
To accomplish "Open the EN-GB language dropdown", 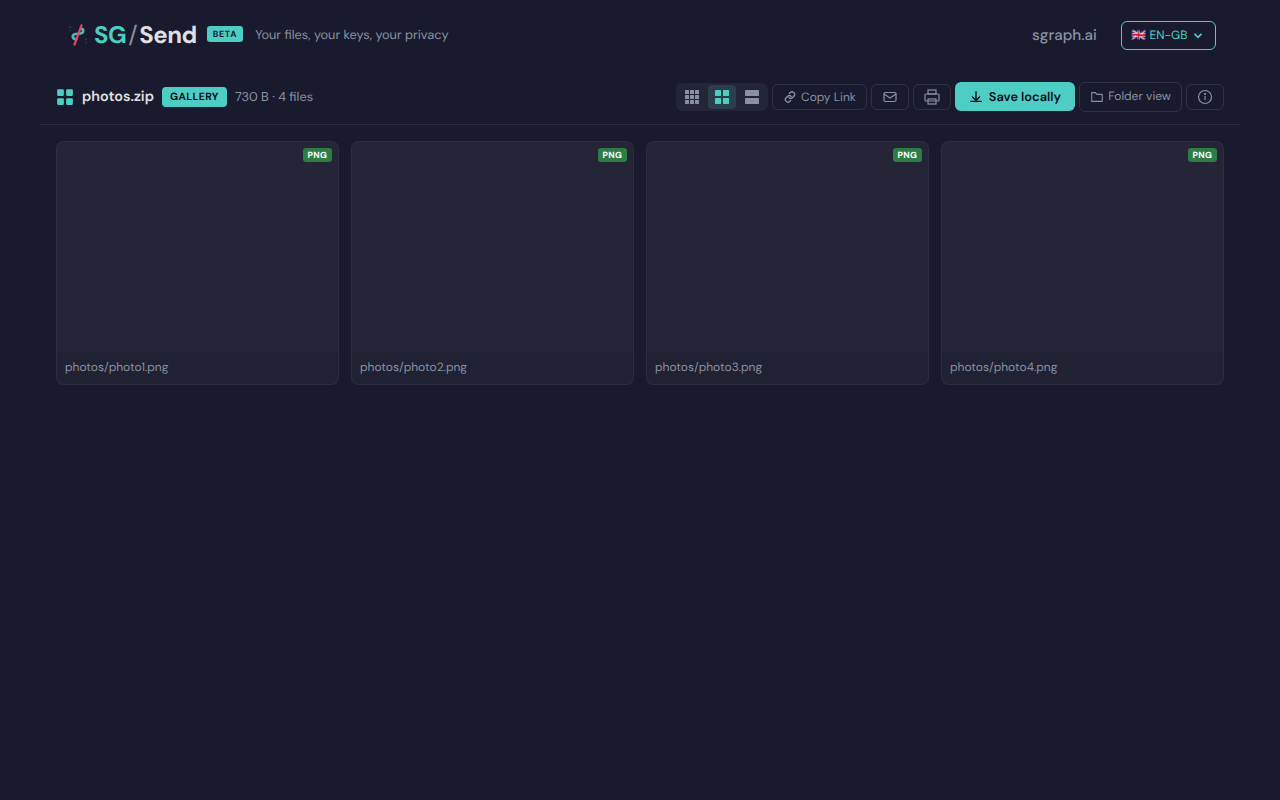I will pyautogui.click(x=1167, y=34).
